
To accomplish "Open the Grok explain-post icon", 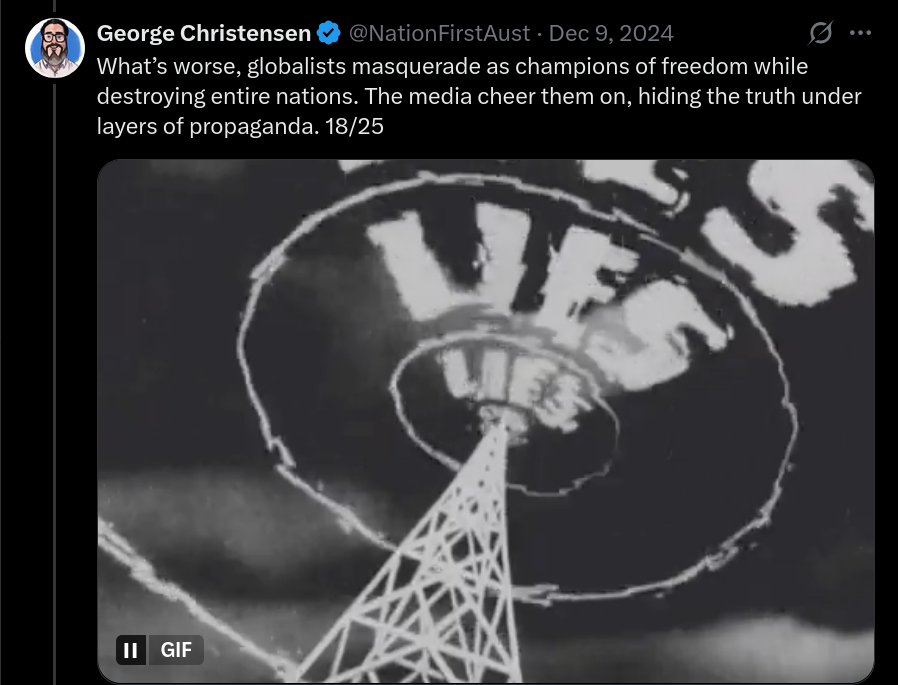I will point(820,33).
